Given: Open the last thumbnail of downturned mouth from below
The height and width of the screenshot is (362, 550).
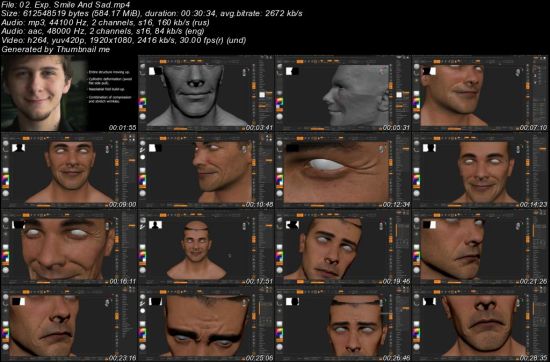Looking at the screenshot, I should tap(480, 324).
